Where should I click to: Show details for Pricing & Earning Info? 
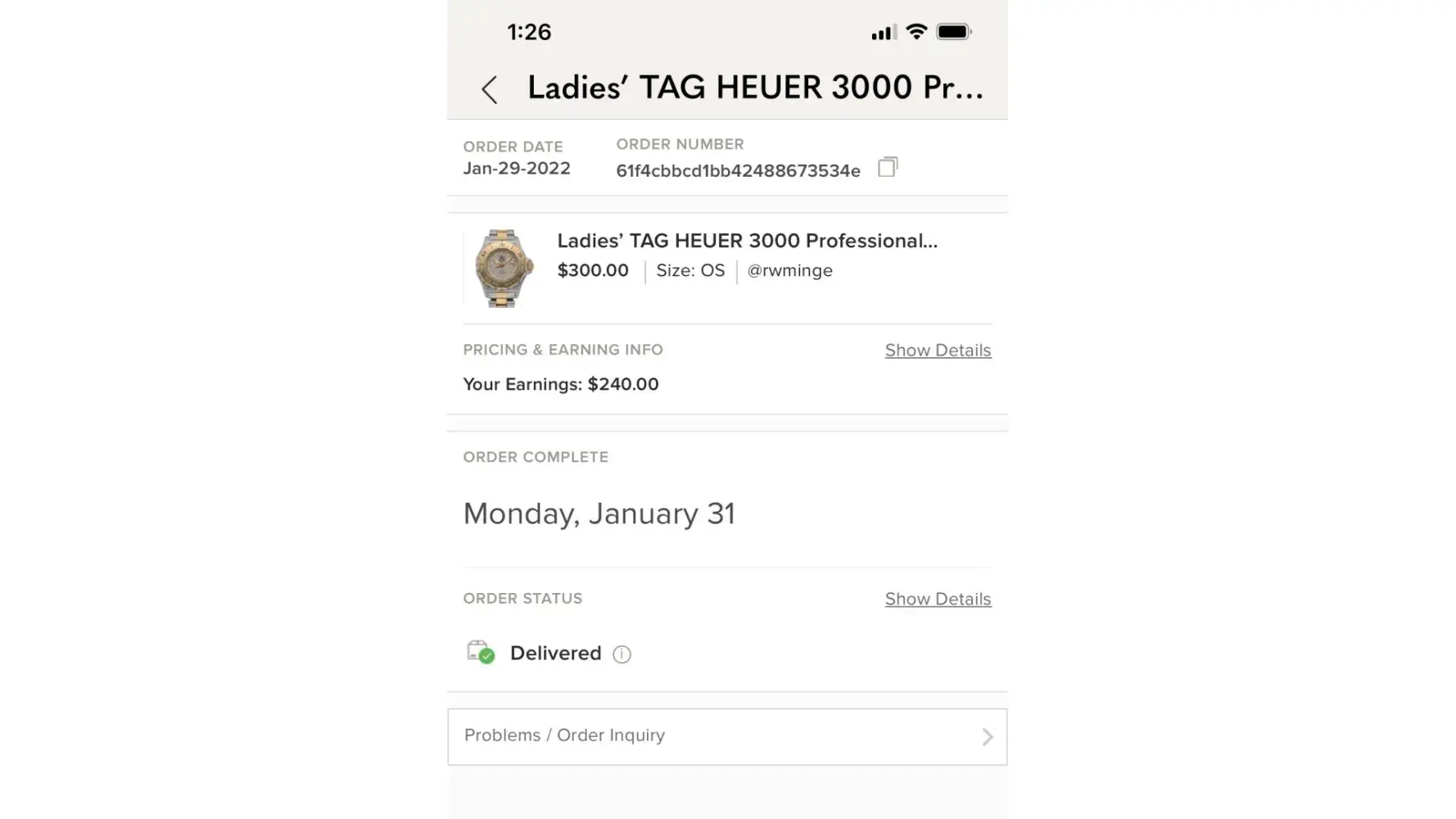[938, 351]
